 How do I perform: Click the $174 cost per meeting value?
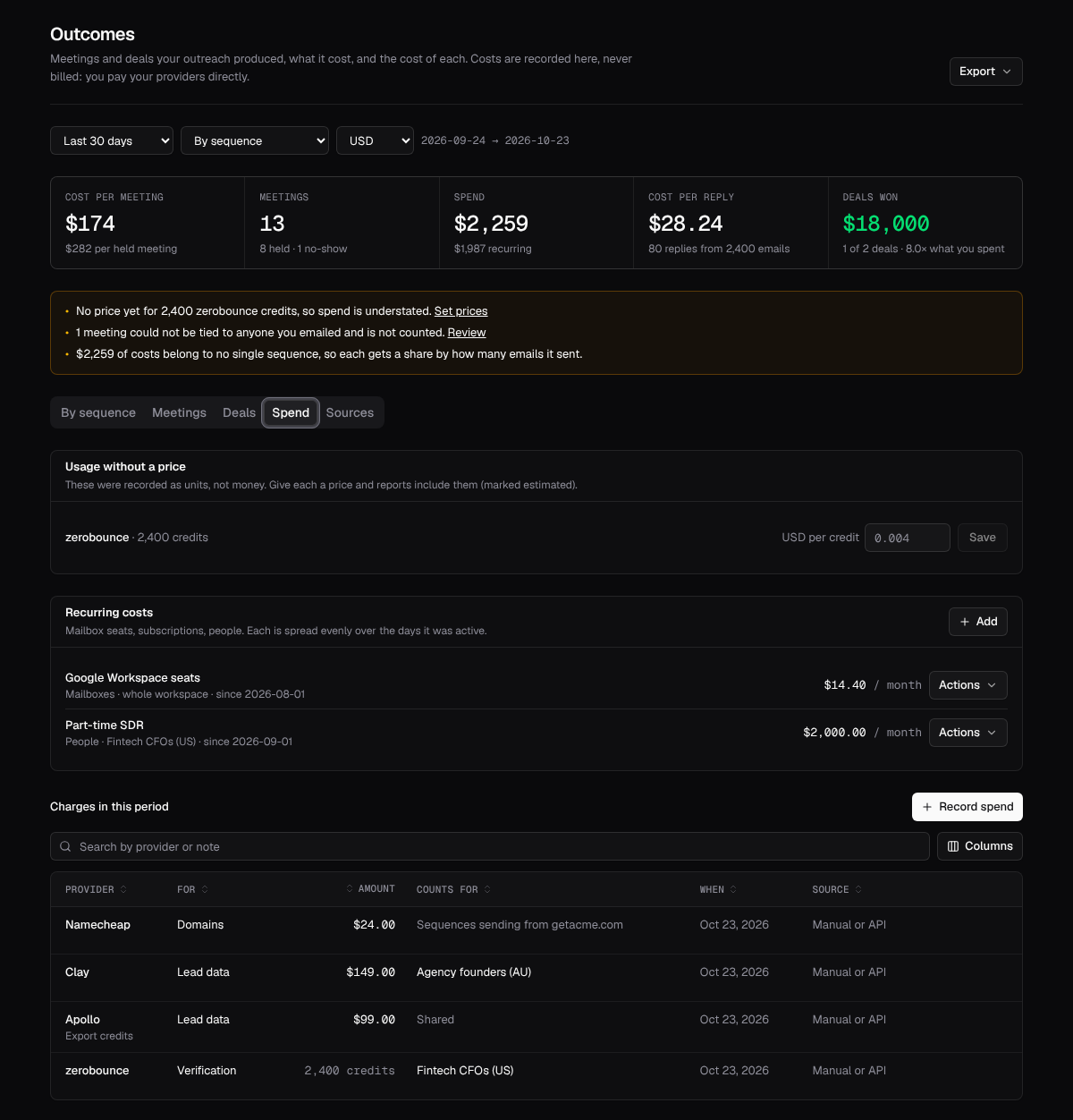(90, 224)
